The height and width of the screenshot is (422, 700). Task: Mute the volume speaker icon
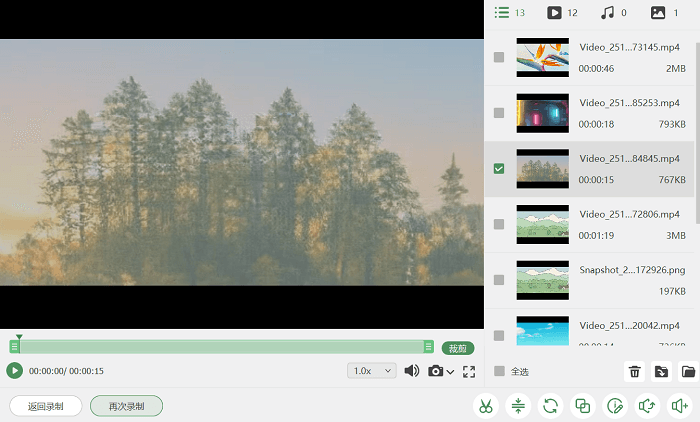coord(411,371)
